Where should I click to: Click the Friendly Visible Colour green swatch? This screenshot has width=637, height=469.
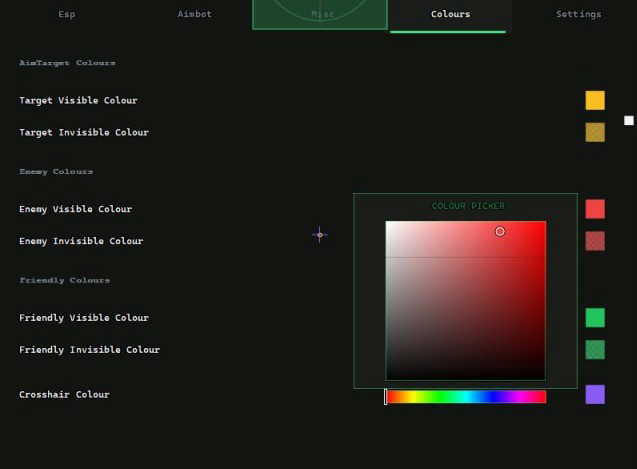[x=595, y=317]
